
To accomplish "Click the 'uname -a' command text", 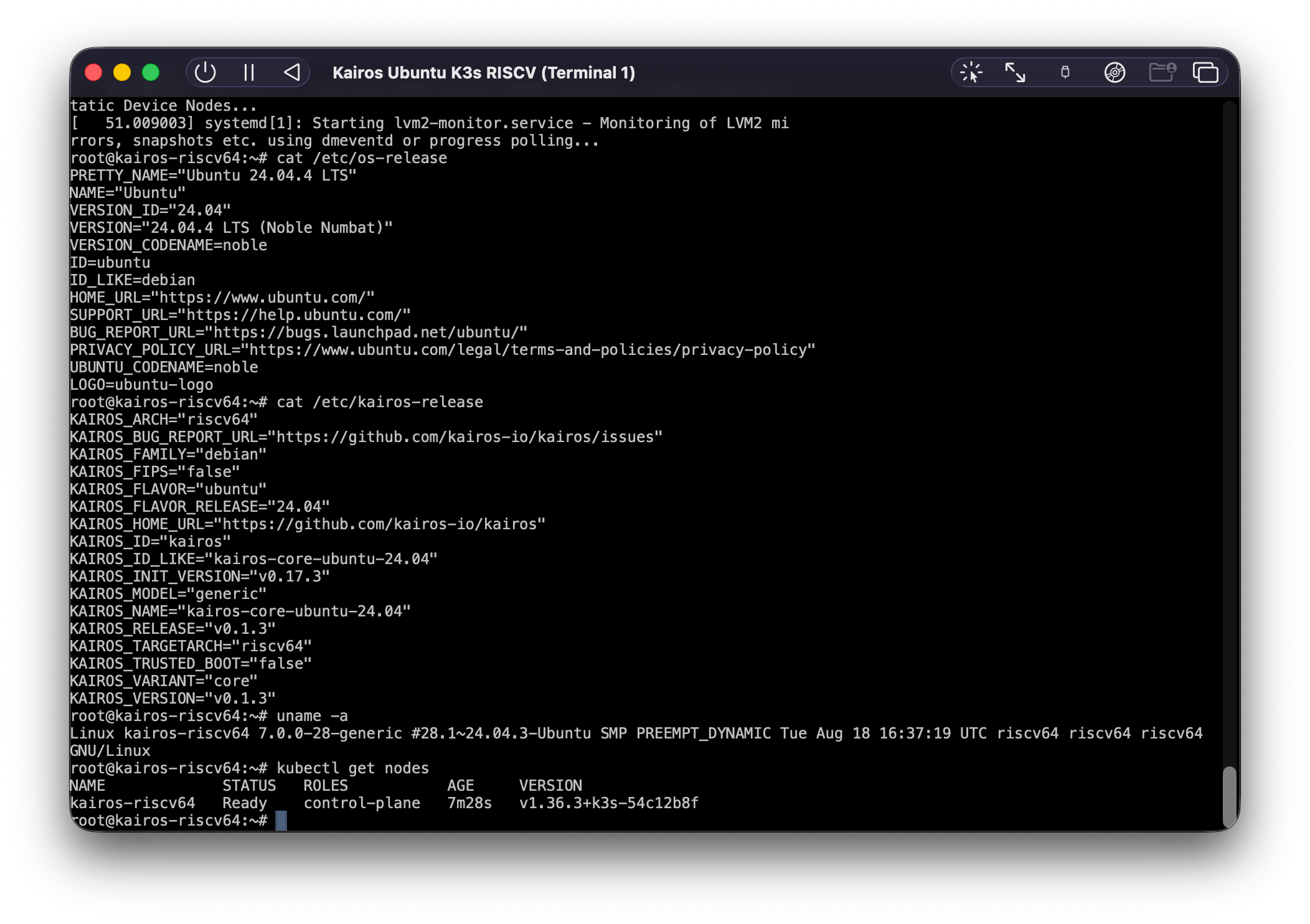I will coord(312,716).
